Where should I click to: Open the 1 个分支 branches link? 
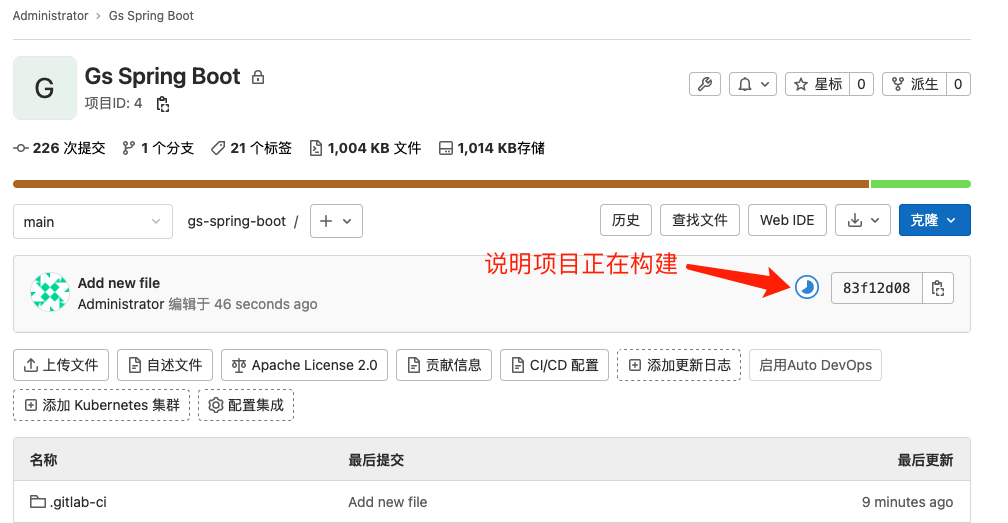click(158, 148)
